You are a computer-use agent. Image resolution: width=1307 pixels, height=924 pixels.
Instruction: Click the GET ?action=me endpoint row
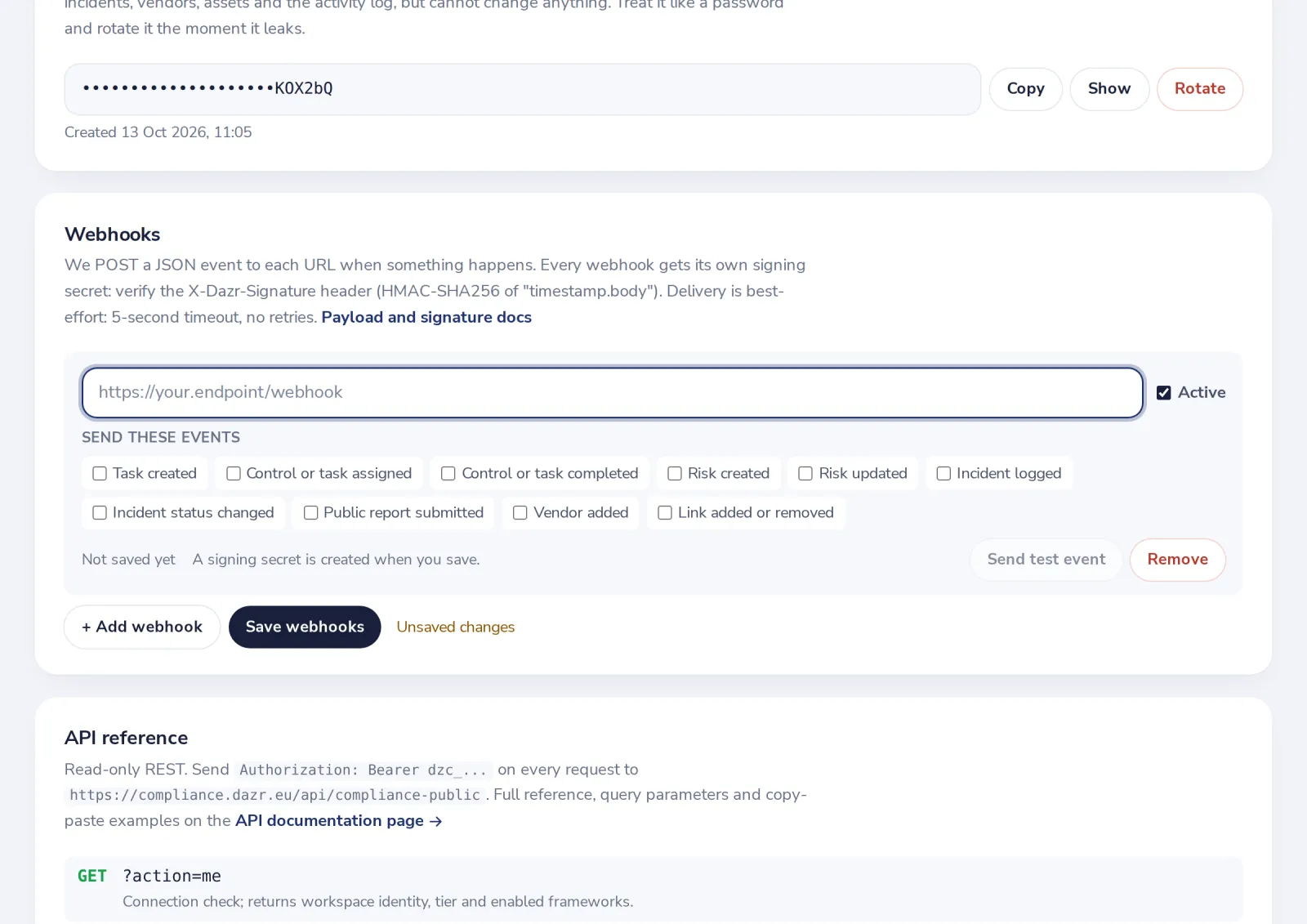click(x=653, y=889)
